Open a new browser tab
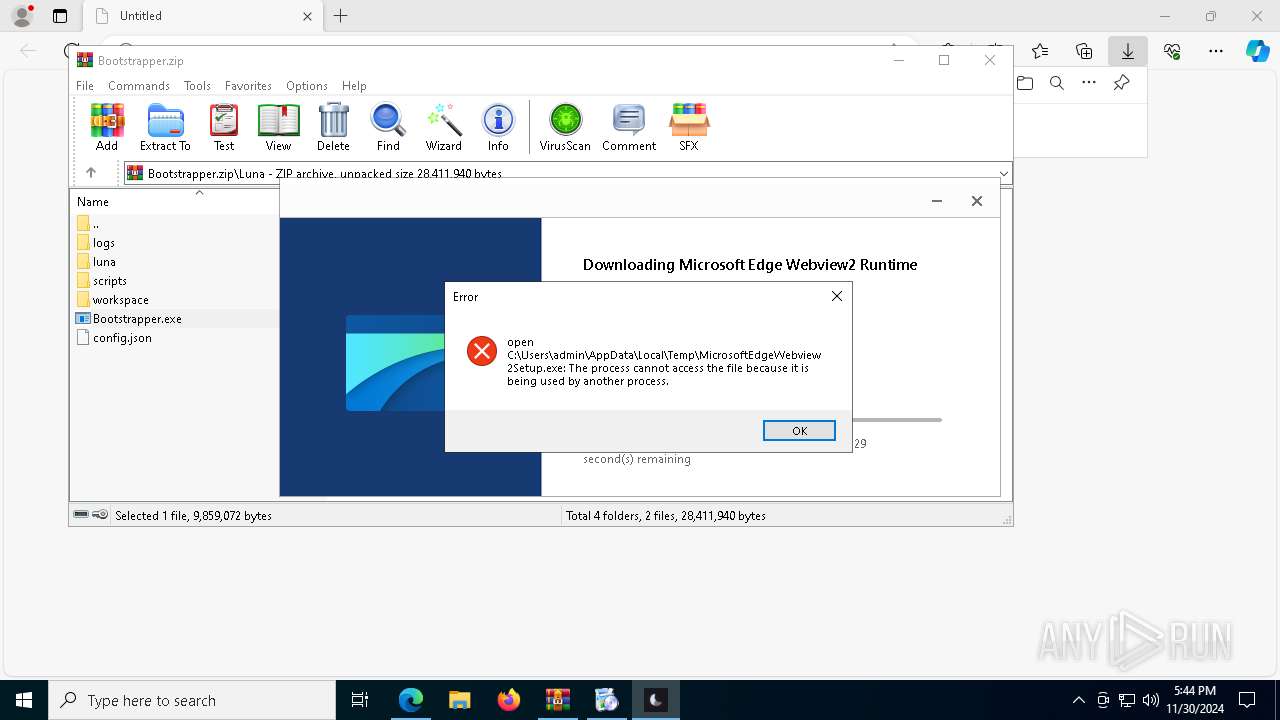 (341, 16)
